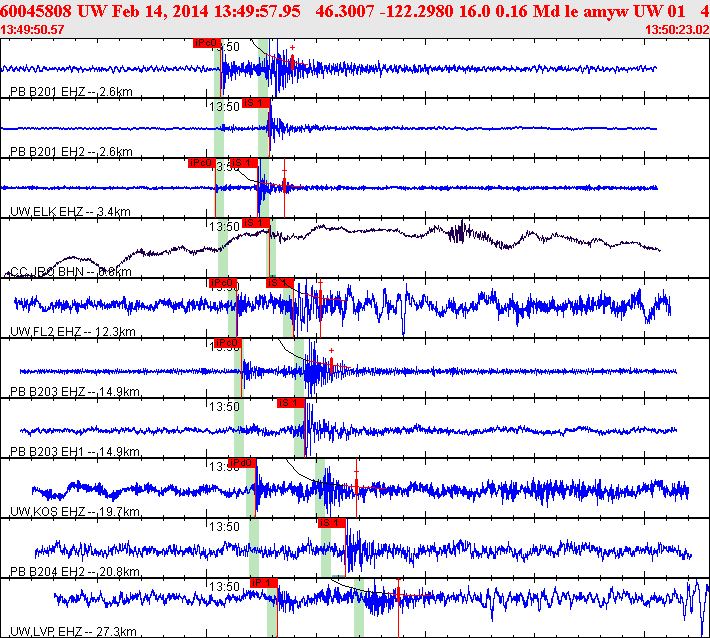
Task: Click the 'UW LVP EHZ -- 27.3km' station label
Action: coord(73,632)
